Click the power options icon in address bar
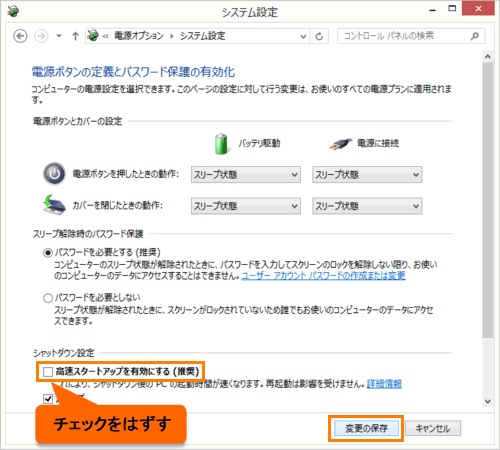The height and width of the screenshot is (450, 500). tap(93, 35)
